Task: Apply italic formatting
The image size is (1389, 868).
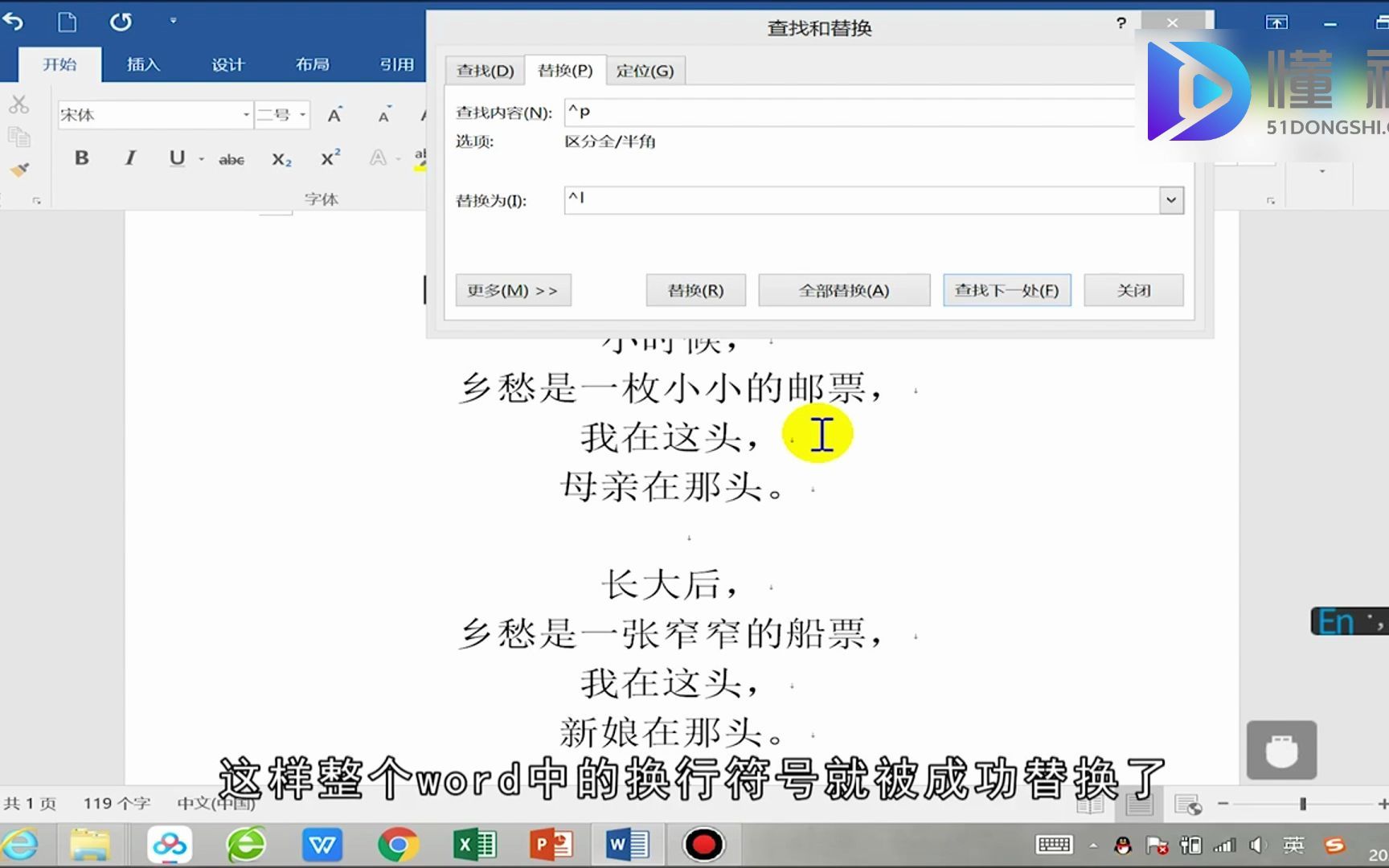Action: (x=129, y=158)
